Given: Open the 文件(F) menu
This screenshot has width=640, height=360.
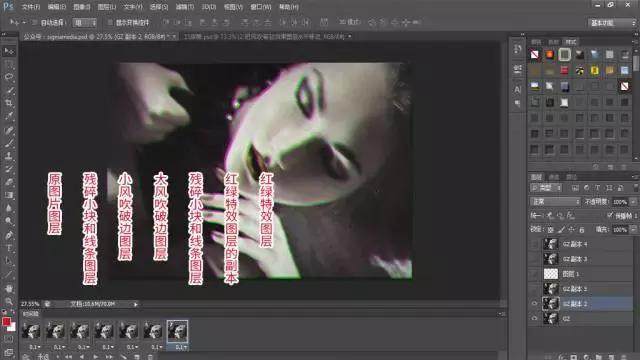Looking at the screenshot, I should [31, 7].
